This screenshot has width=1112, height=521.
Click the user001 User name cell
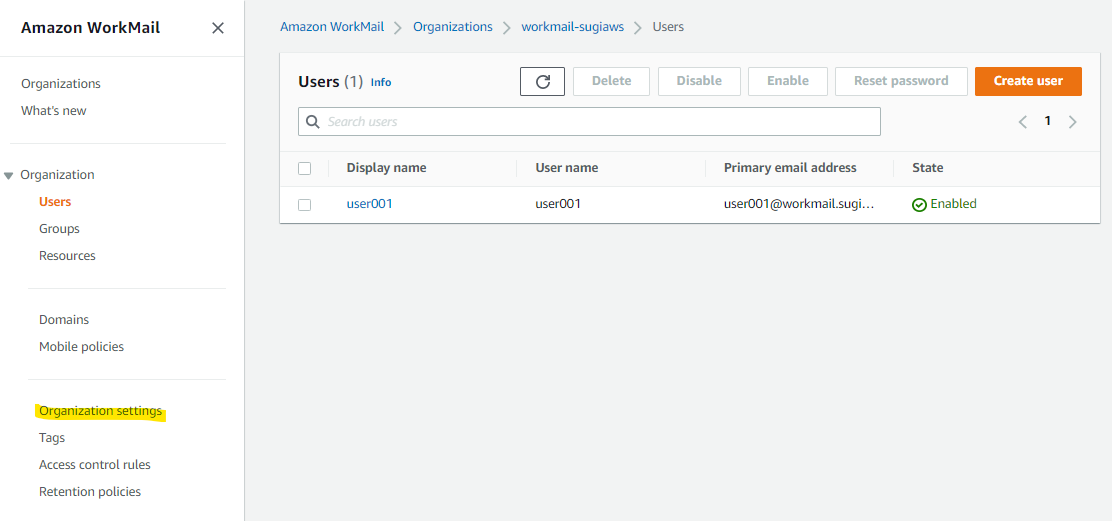coord(558,204)
